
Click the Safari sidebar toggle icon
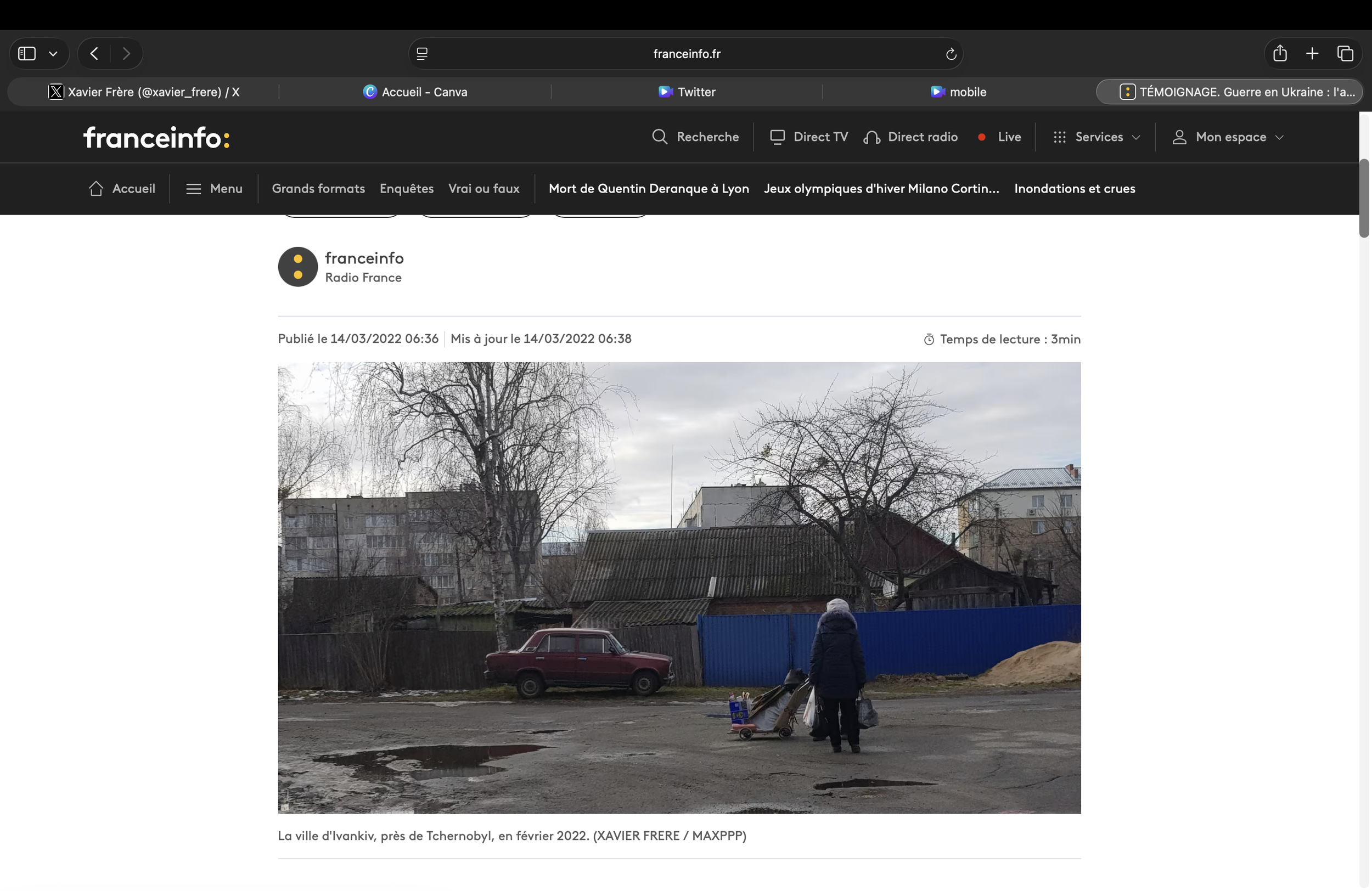coord(26,54)
